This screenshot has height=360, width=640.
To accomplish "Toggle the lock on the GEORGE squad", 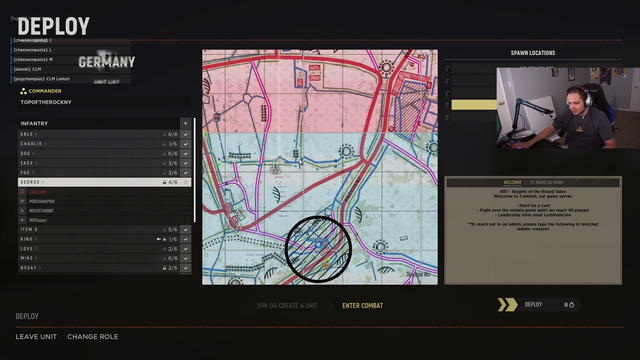I will click(164, 182).
